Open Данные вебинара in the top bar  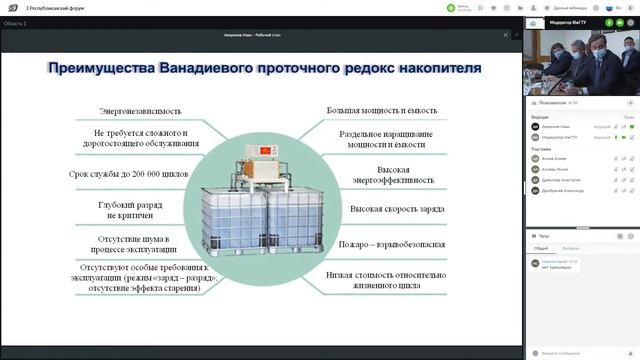tap(566, 8)
